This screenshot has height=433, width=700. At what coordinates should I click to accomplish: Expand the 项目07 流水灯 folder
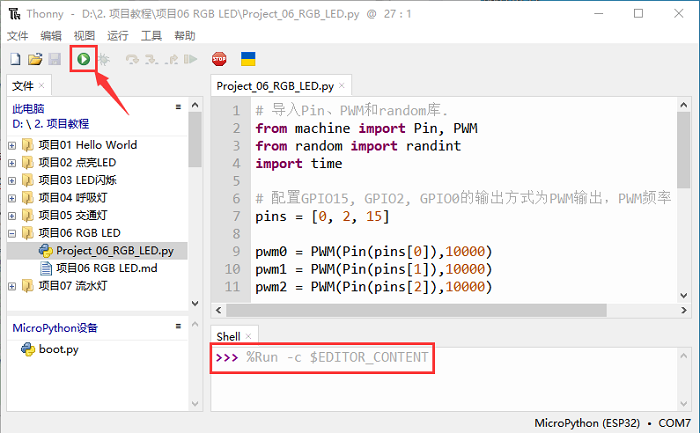(12, 287)
